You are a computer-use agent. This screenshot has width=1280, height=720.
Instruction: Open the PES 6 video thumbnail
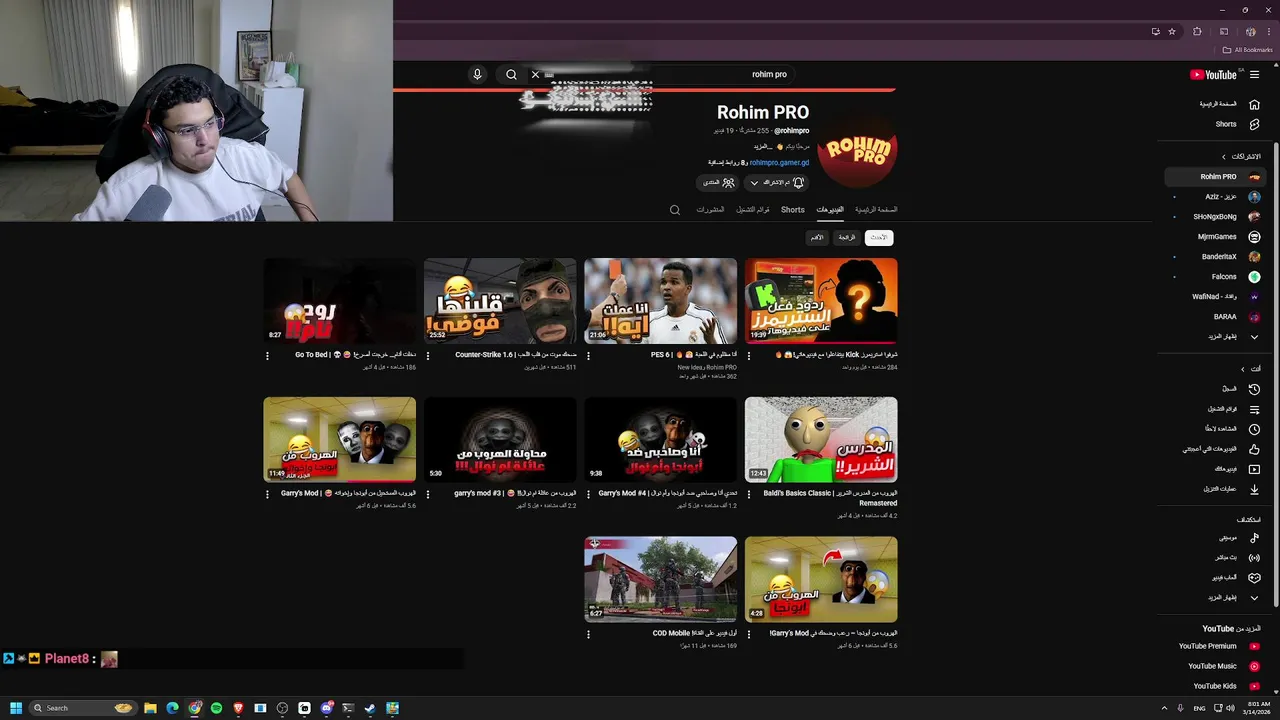[x=660, y=301]
